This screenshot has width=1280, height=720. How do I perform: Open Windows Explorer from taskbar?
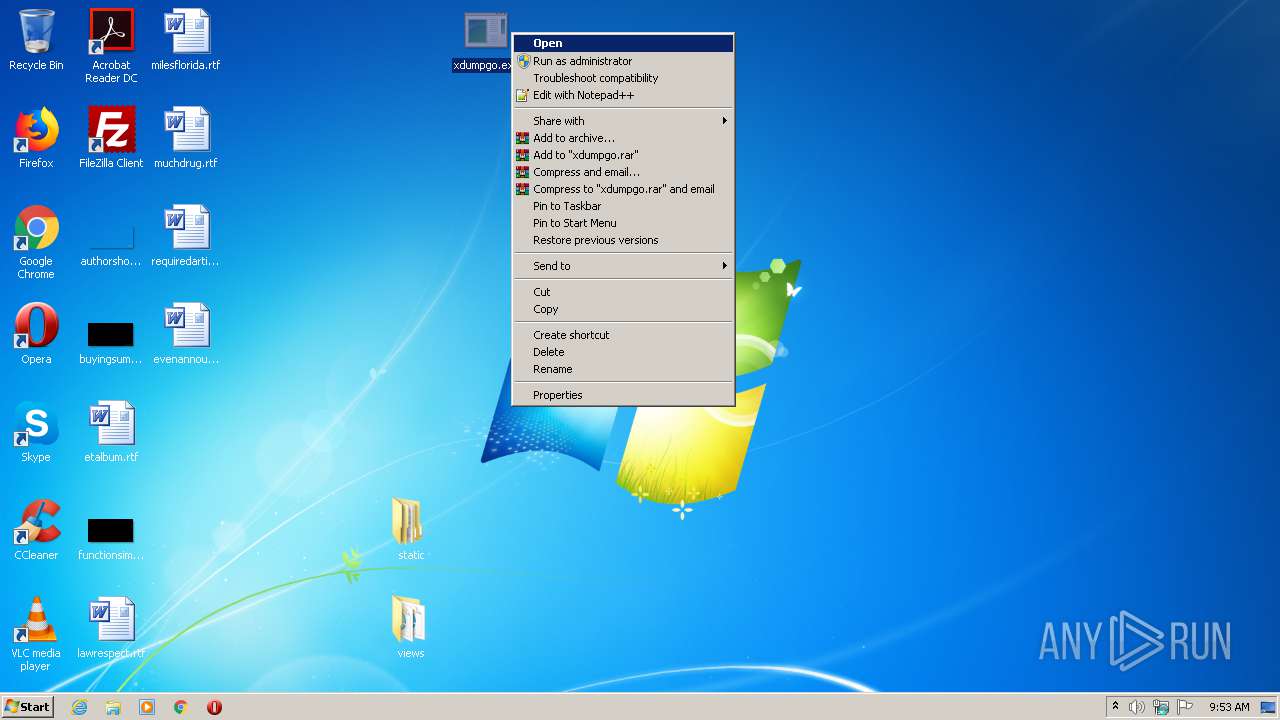click(x=113, y=707)
